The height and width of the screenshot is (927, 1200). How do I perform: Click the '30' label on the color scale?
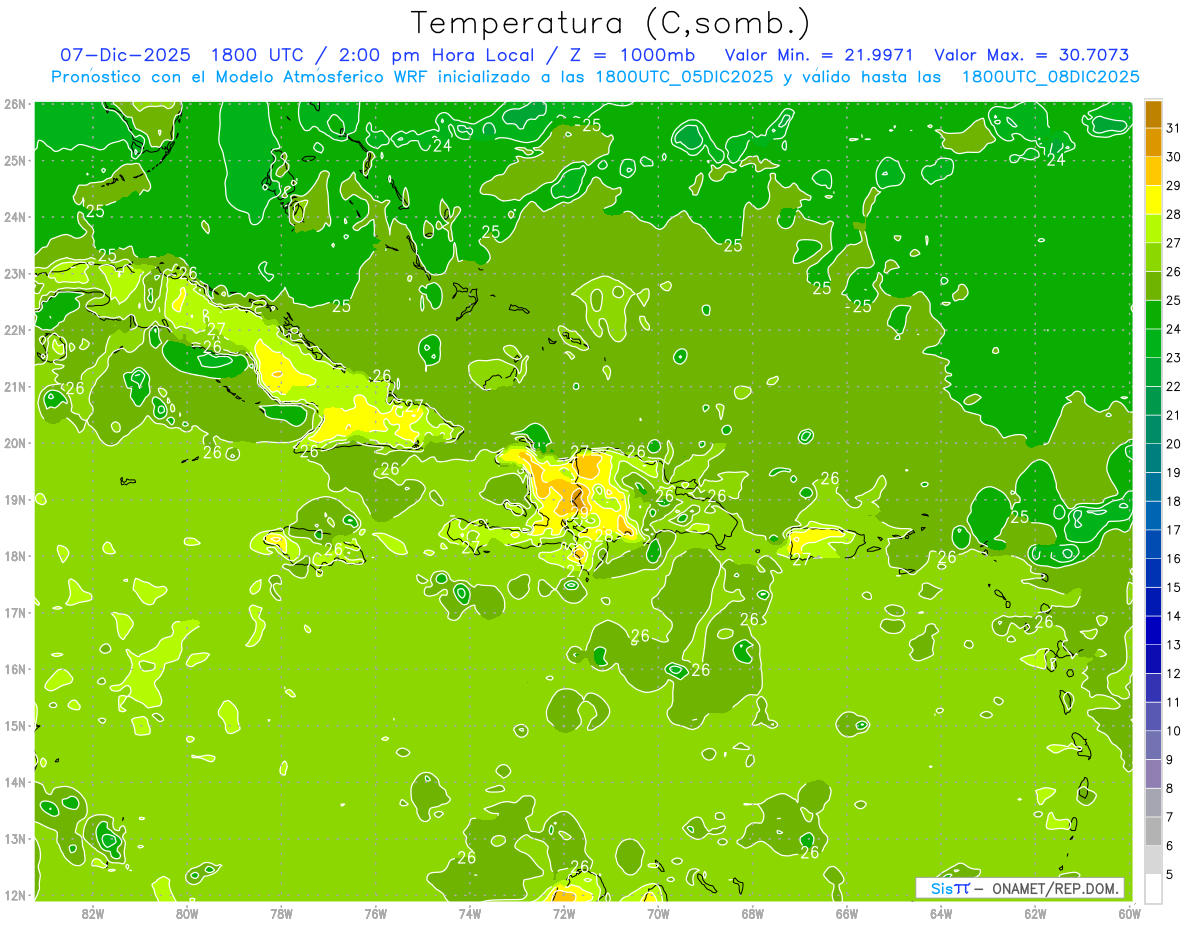click(x=1174, y=156)
